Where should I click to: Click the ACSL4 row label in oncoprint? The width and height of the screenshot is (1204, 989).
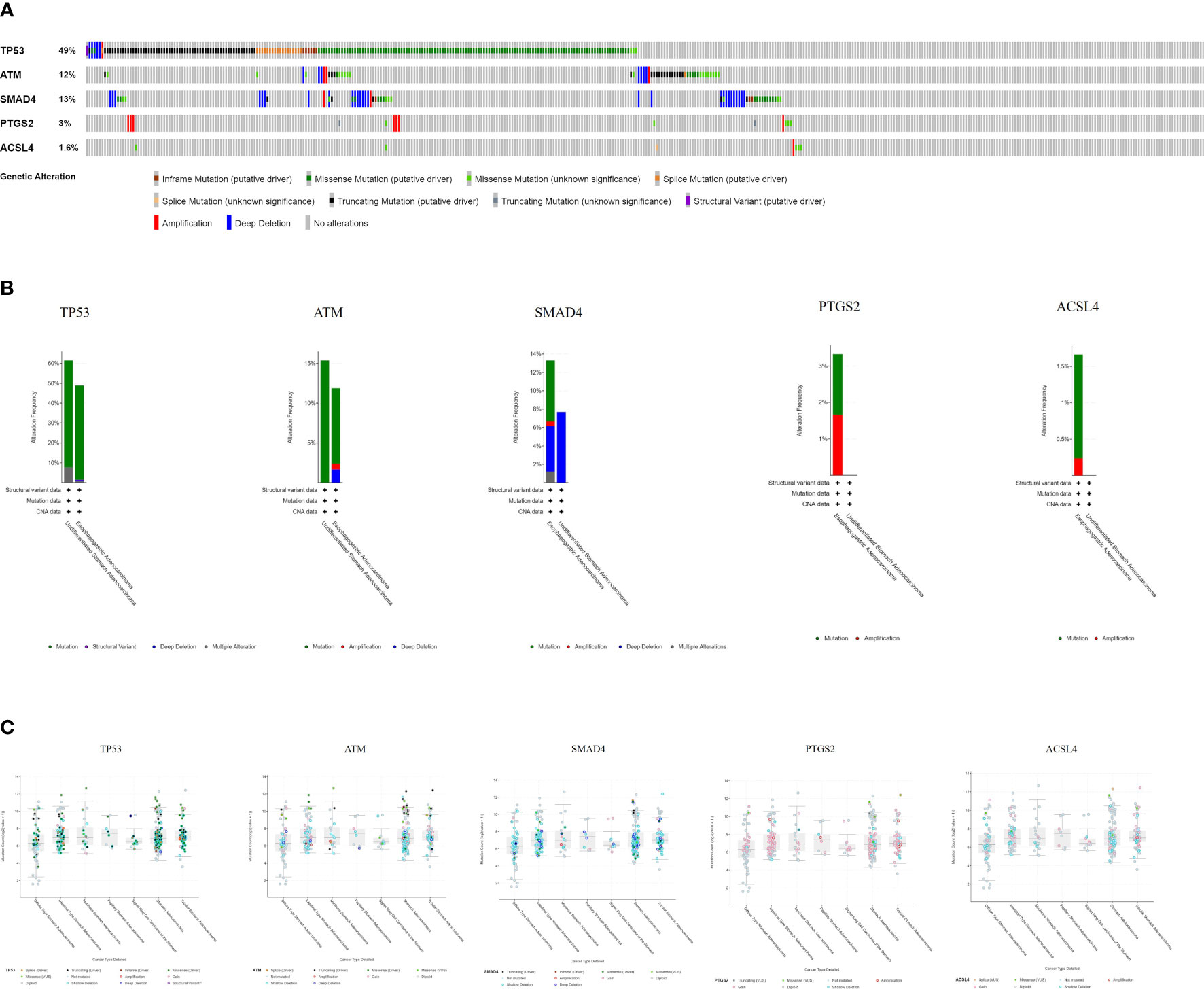tap(16, 148)
